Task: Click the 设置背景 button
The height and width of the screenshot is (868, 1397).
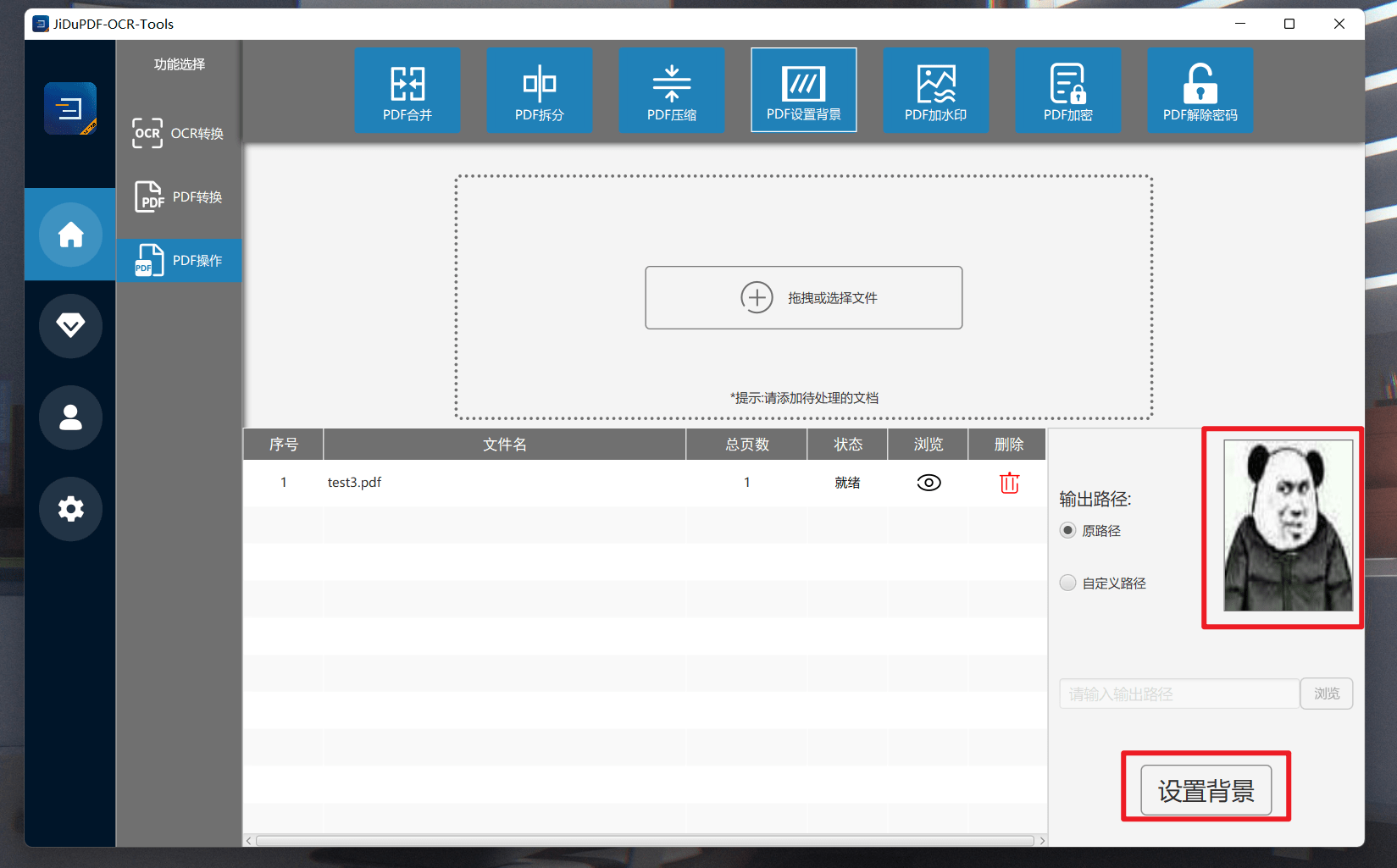Action: coord(1206,790)
